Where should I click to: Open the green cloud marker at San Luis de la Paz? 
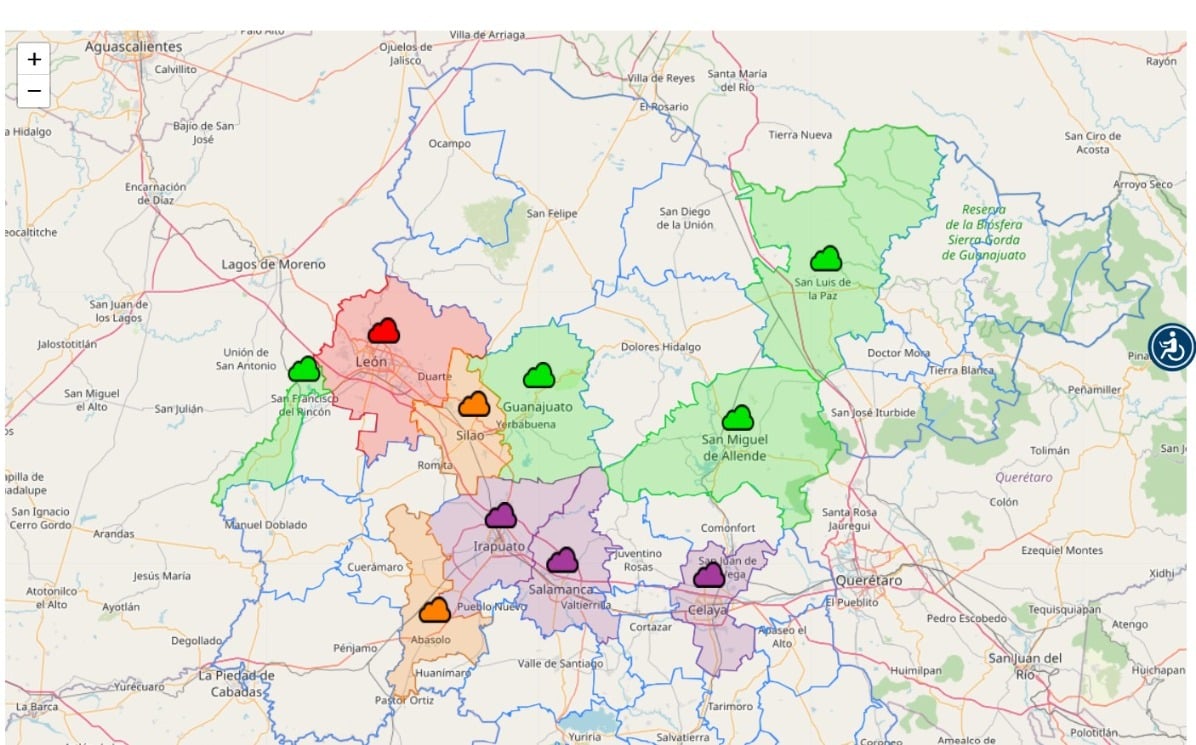(826, 260)
